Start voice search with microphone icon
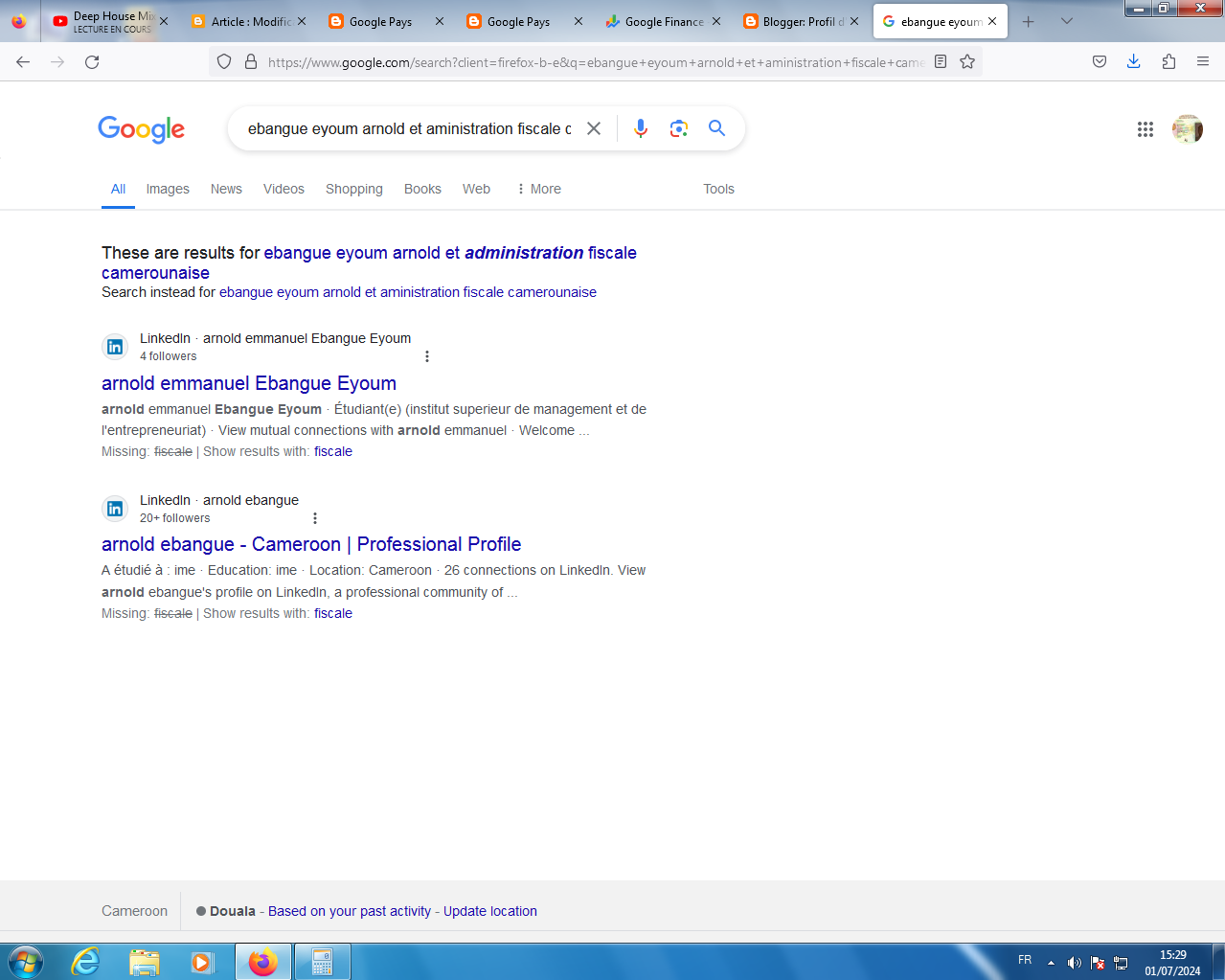The height and width of the screenshot is (980, 1225). pos(641,128)
